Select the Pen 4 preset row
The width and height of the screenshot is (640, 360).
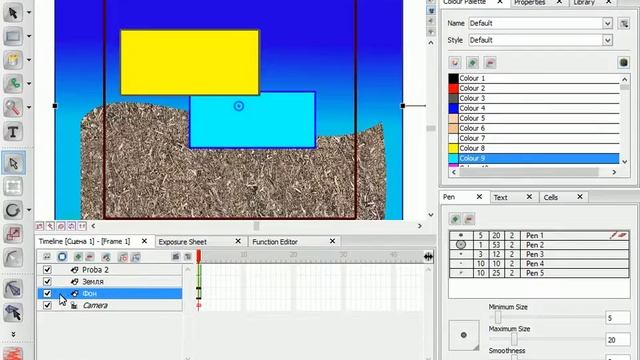539,264
